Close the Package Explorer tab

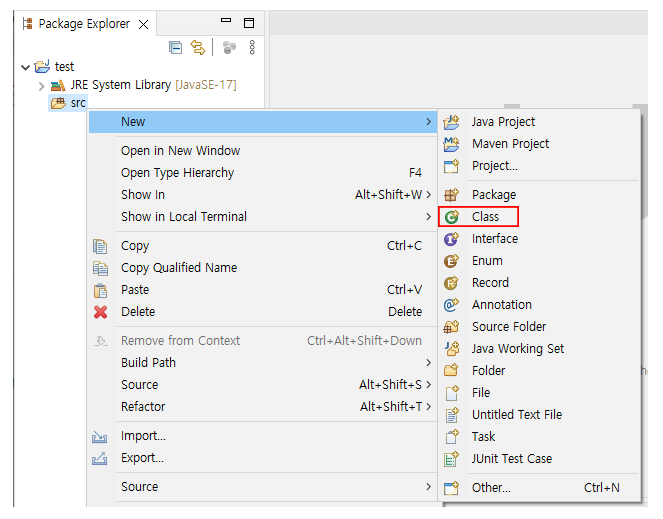pos(143,25)
